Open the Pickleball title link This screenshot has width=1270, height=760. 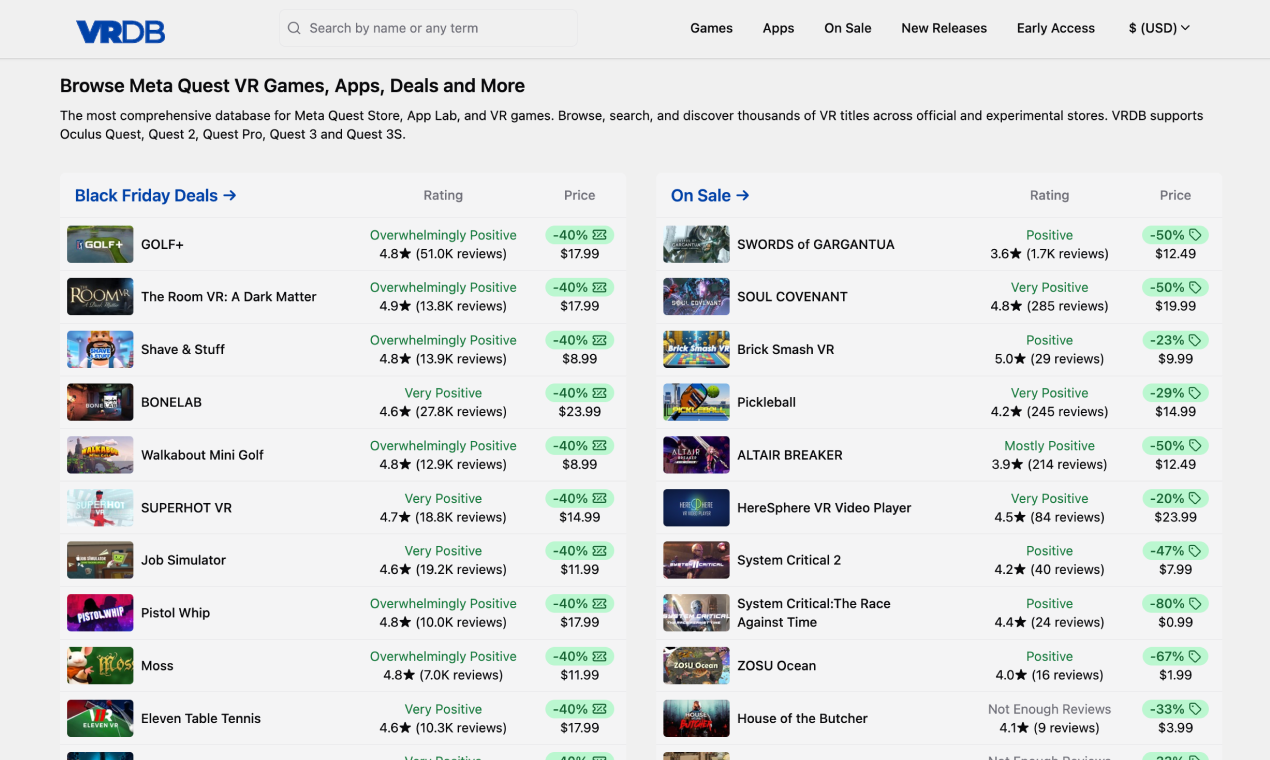(766, 402)
